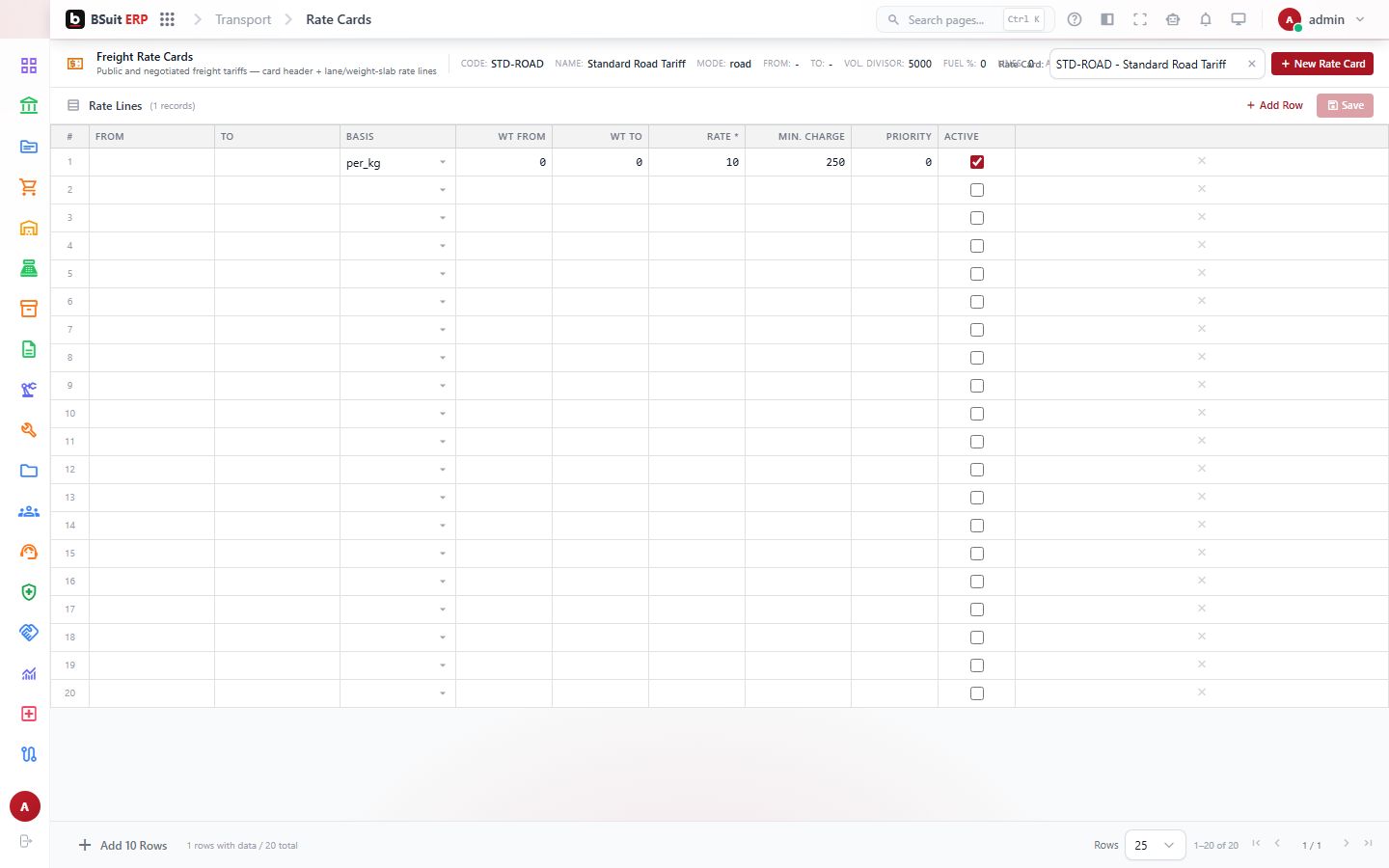The width and height of the screenshot is (1389, 868).
Task: Check the Active checkbox in row 11
Action: [977, 442]
